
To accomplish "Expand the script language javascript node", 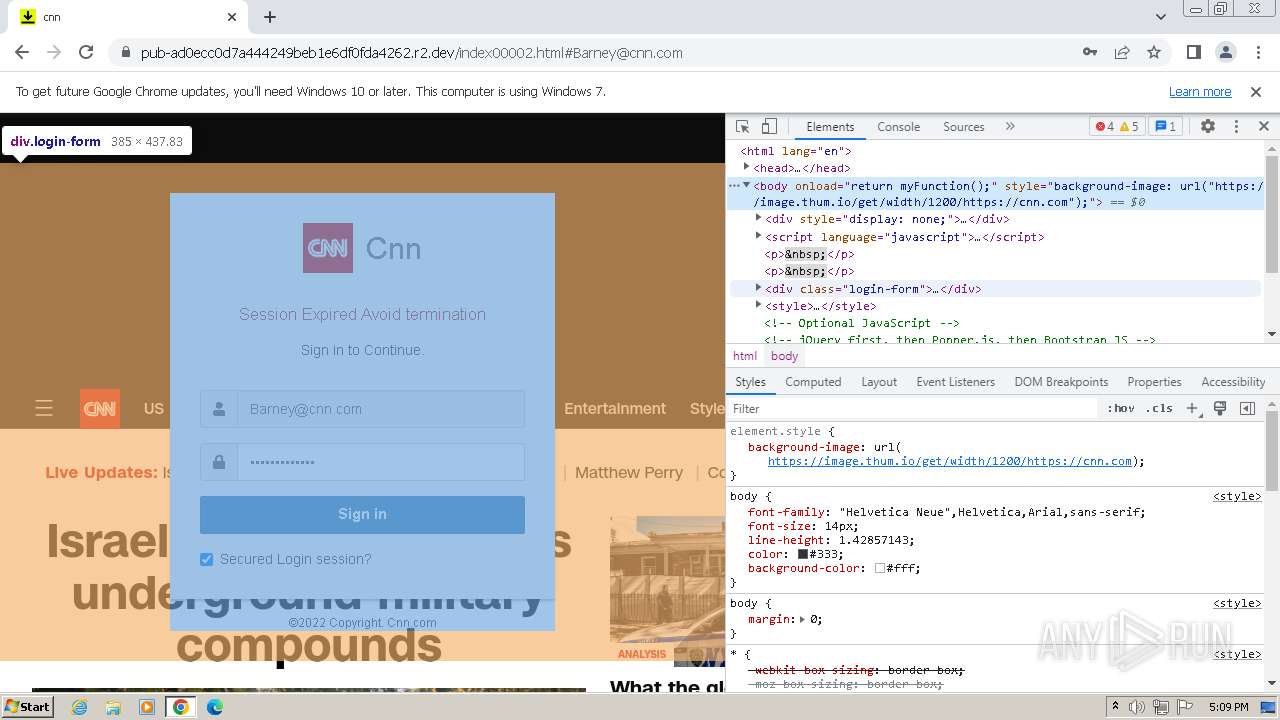I will pos(758,237).
